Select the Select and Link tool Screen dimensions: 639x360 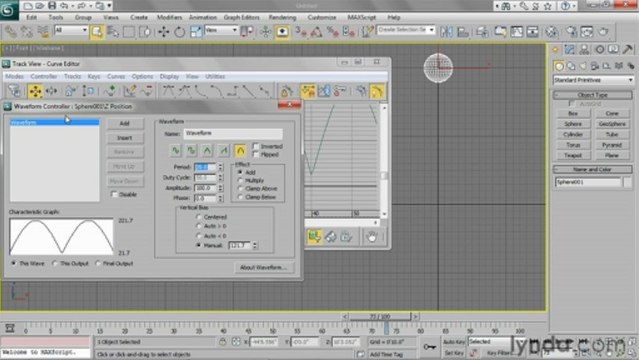[x=10, y=31]
